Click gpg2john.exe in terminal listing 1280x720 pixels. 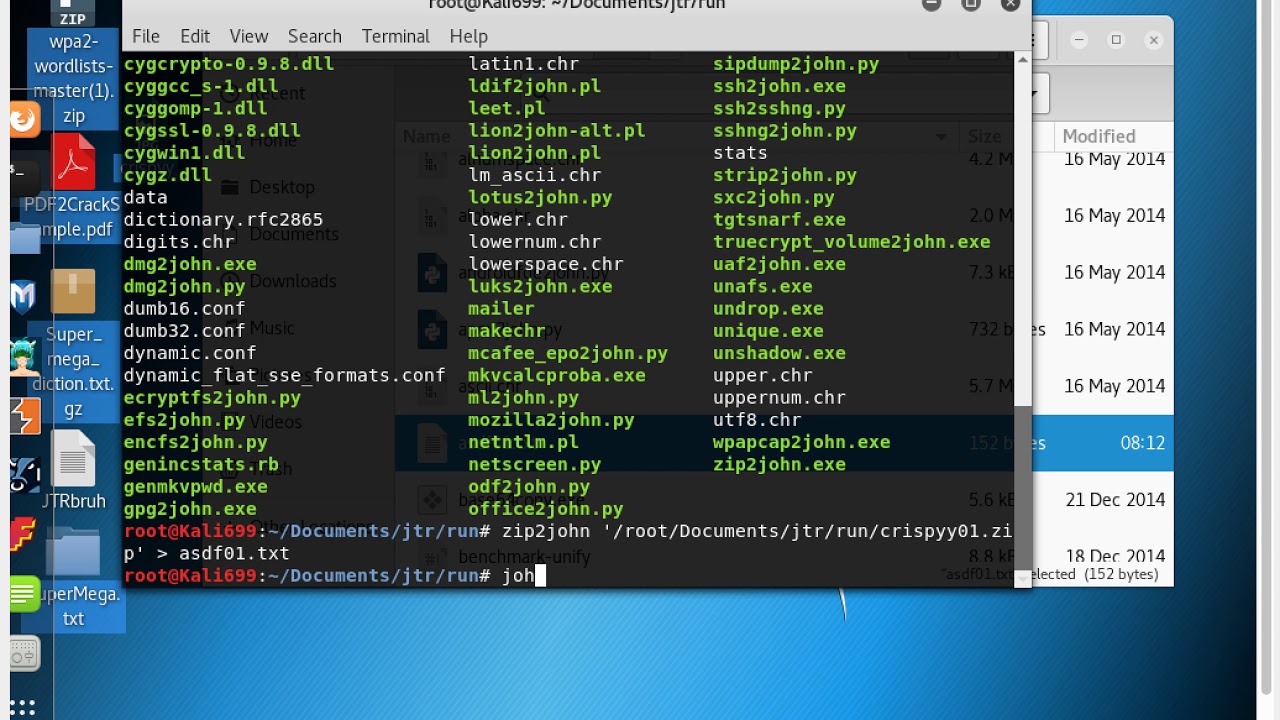click(190, 509)
